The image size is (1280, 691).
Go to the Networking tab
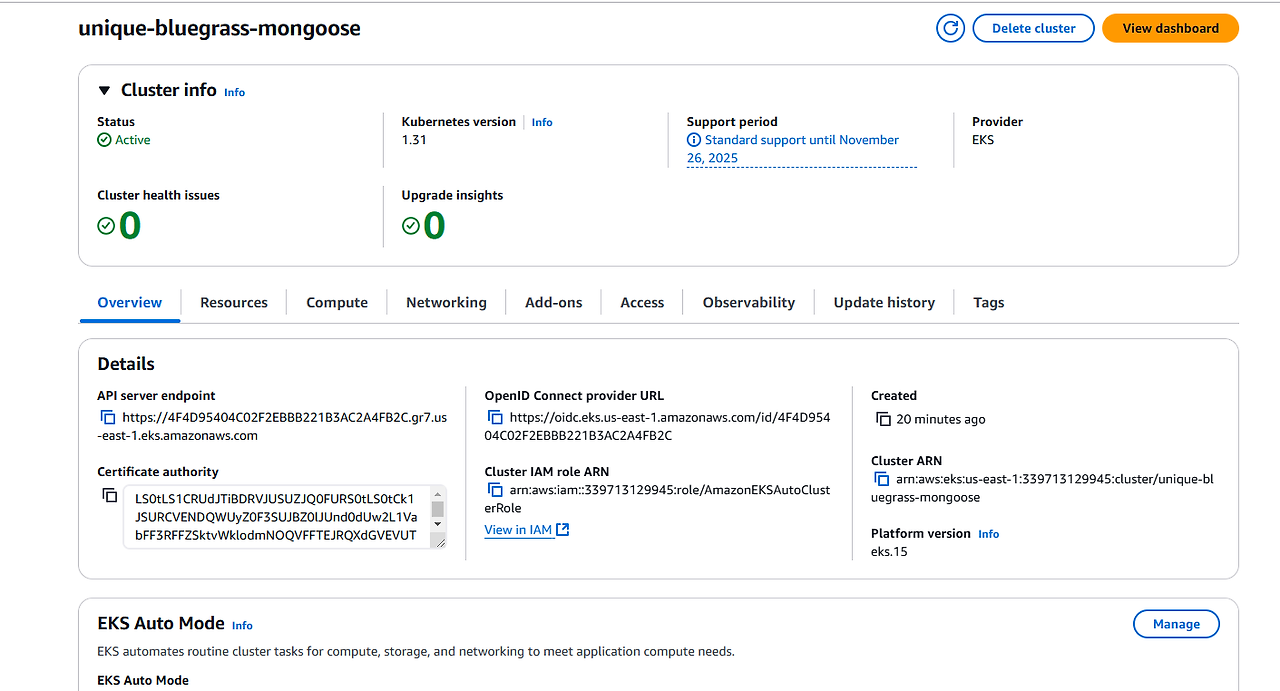point(446,302)
